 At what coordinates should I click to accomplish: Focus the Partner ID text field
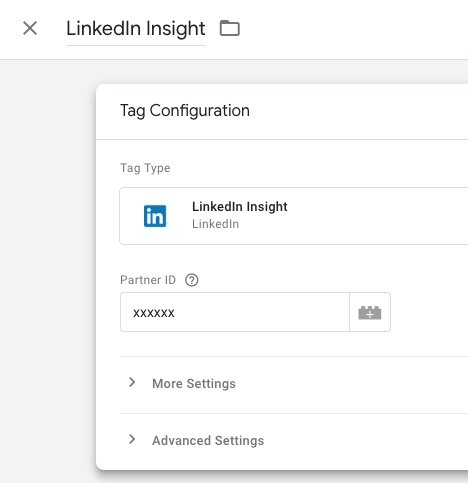235,312
